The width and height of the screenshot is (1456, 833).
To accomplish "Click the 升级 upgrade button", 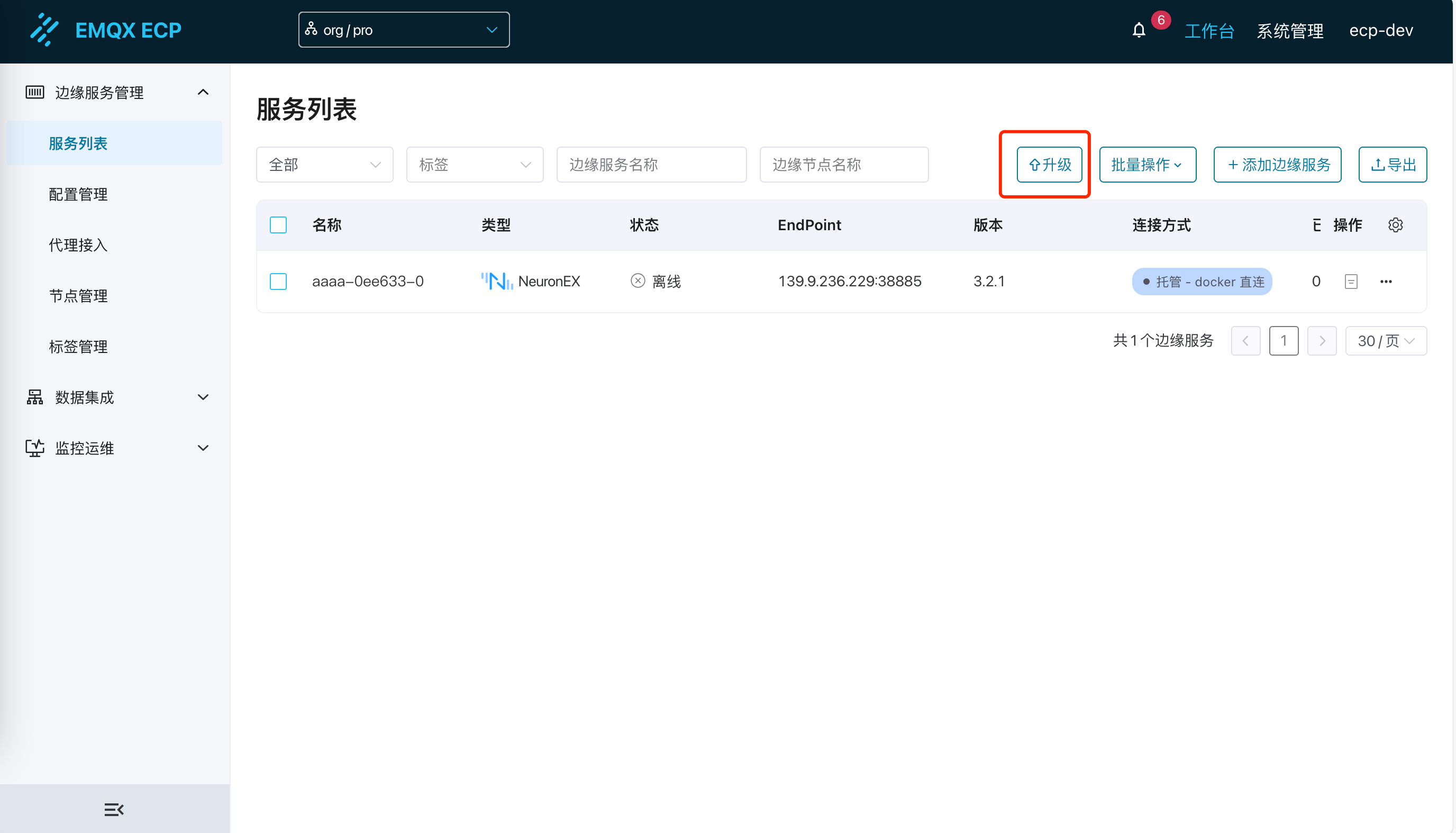I will click(1049, 165).
